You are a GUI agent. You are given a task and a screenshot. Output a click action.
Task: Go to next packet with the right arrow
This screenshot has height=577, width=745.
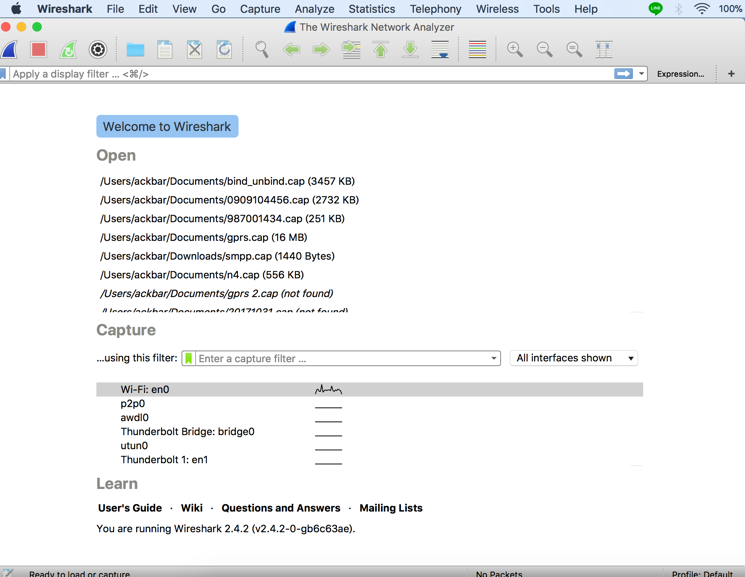321,49
